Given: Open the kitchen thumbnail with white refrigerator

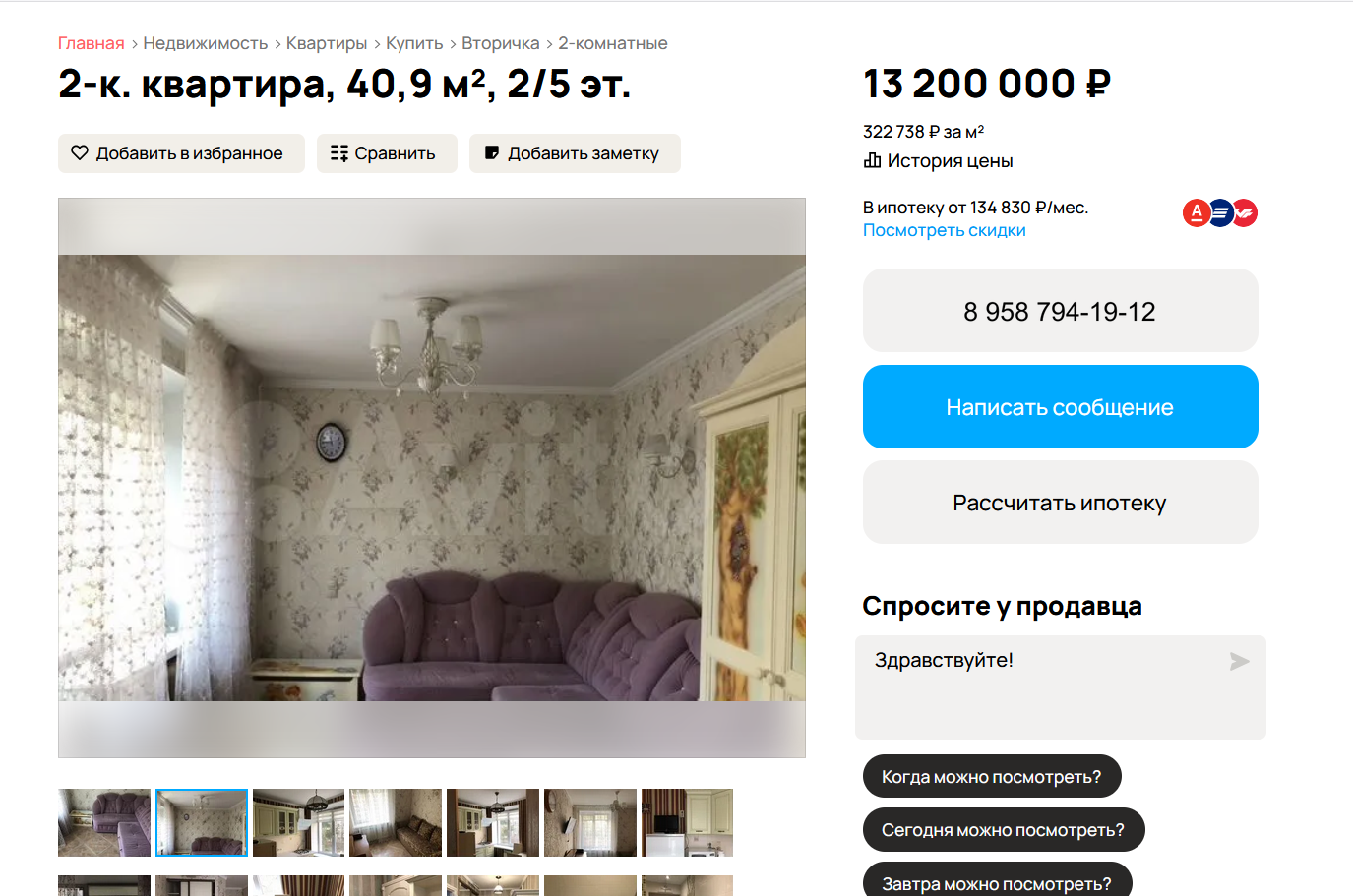Looking at the screenshot, I should [687, 822].
